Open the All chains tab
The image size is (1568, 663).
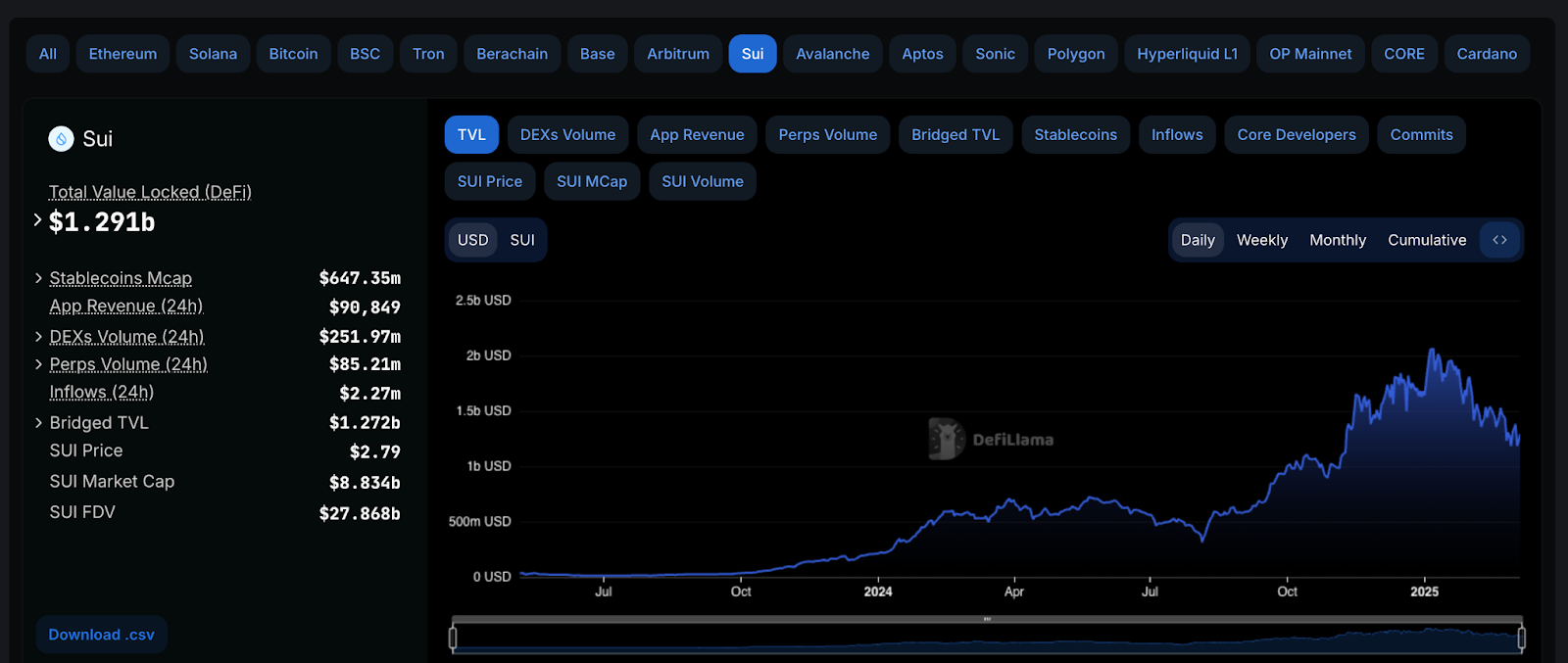[x=48, y=54]
